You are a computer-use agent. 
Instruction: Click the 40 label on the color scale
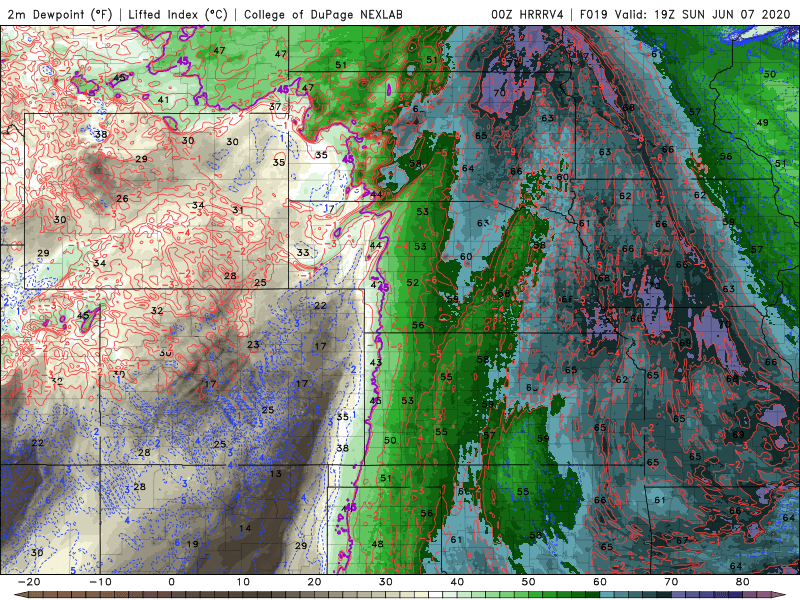[x=457, y=582]
